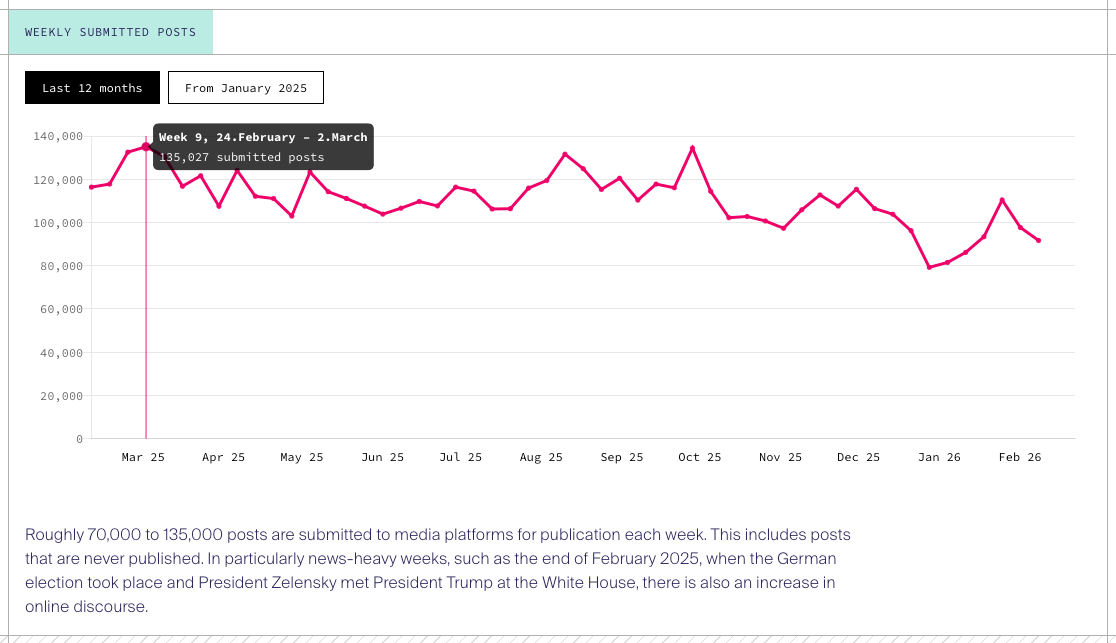Click the "80,000" y-axis label
The height and width of the screenshot is (643, 1116).
[61, 266]
